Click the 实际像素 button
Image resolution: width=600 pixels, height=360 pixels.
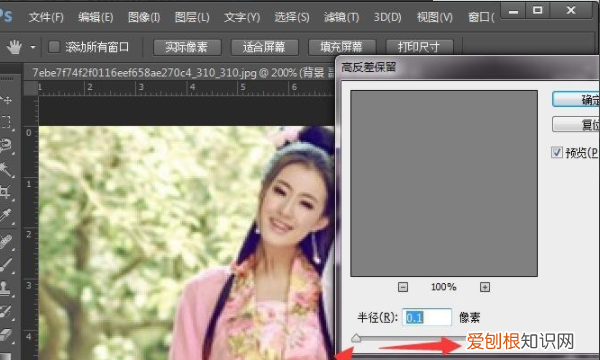coord(187,47)
